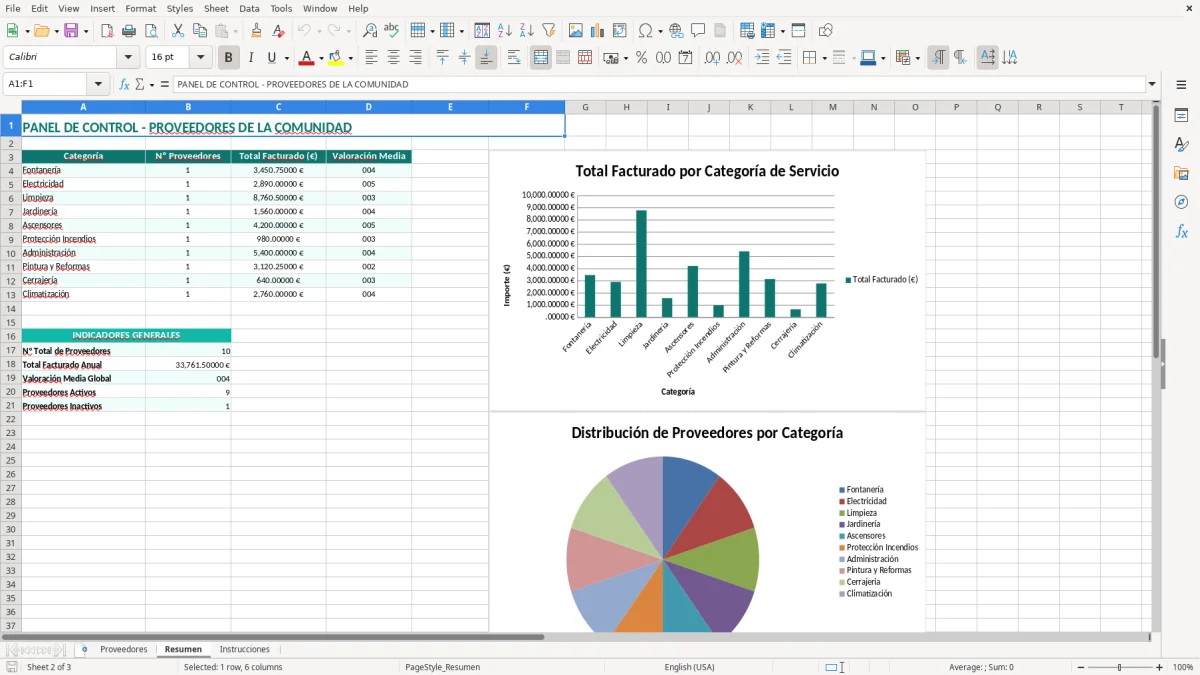Open the Data menu

[x=249, y=8]
